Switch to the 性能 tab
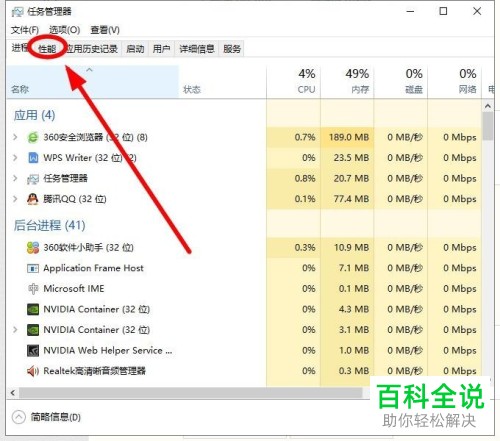500x441 pixels. 47,49
